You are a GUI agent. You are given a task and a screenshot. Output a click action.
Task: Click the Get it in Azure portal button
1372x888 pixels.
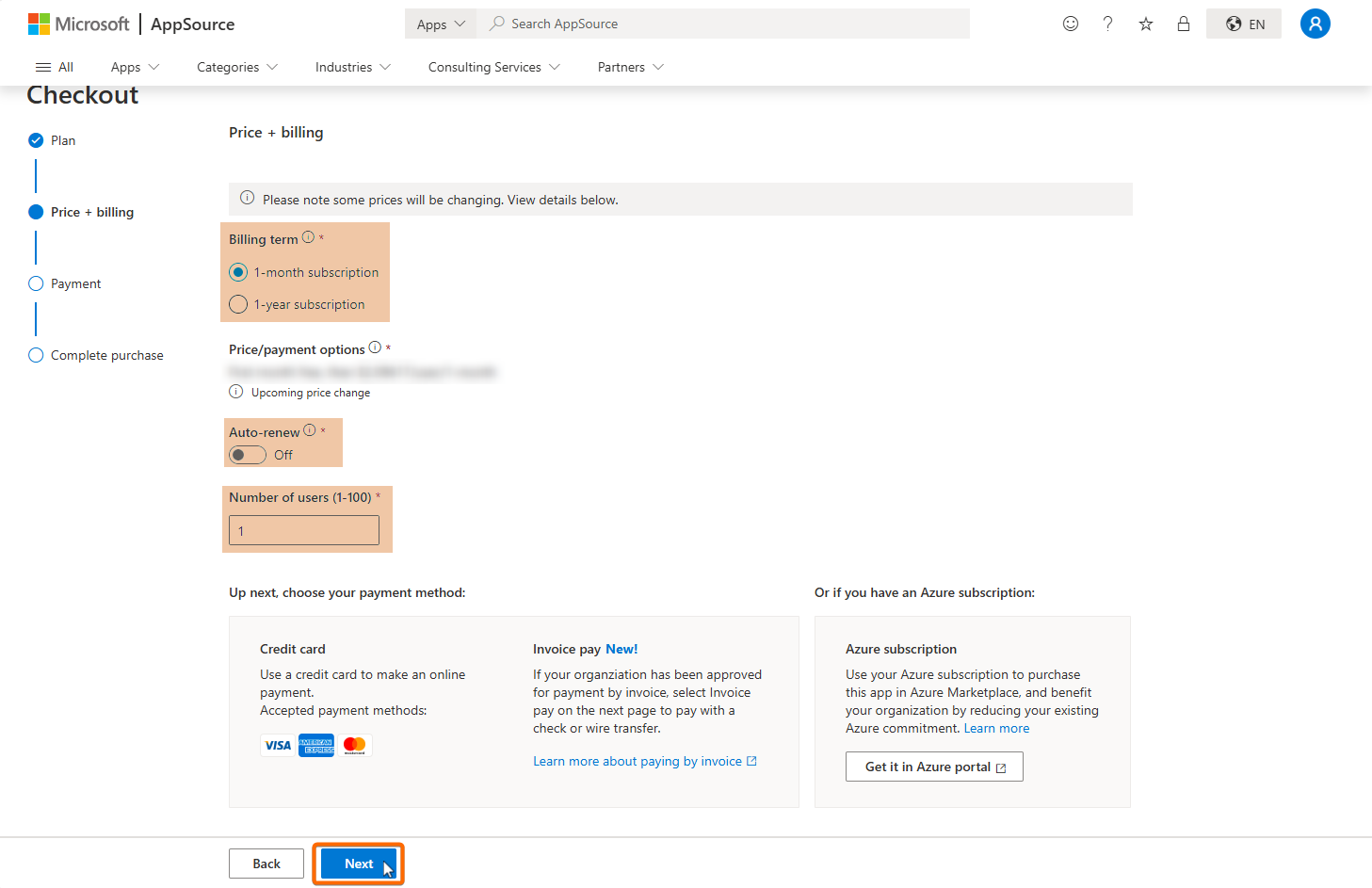[x=934, y=767]
